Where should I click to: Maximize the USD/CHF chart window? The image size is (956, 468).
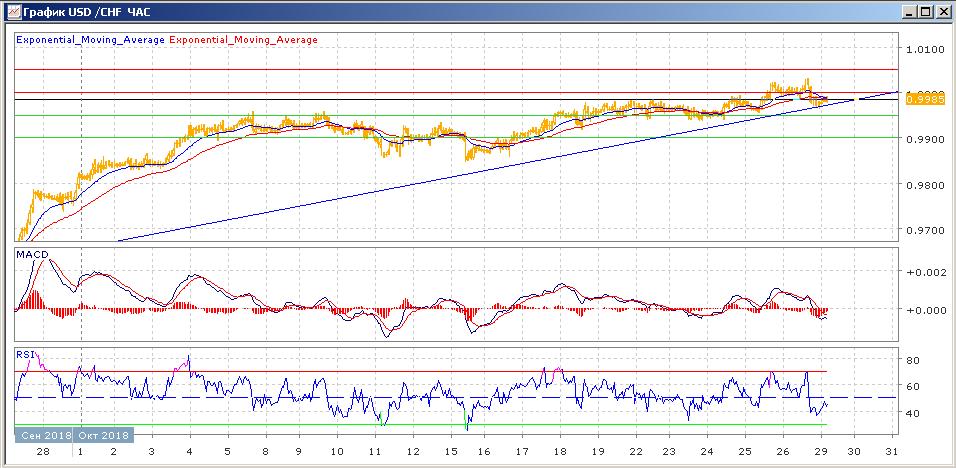(x=925, y=12)
